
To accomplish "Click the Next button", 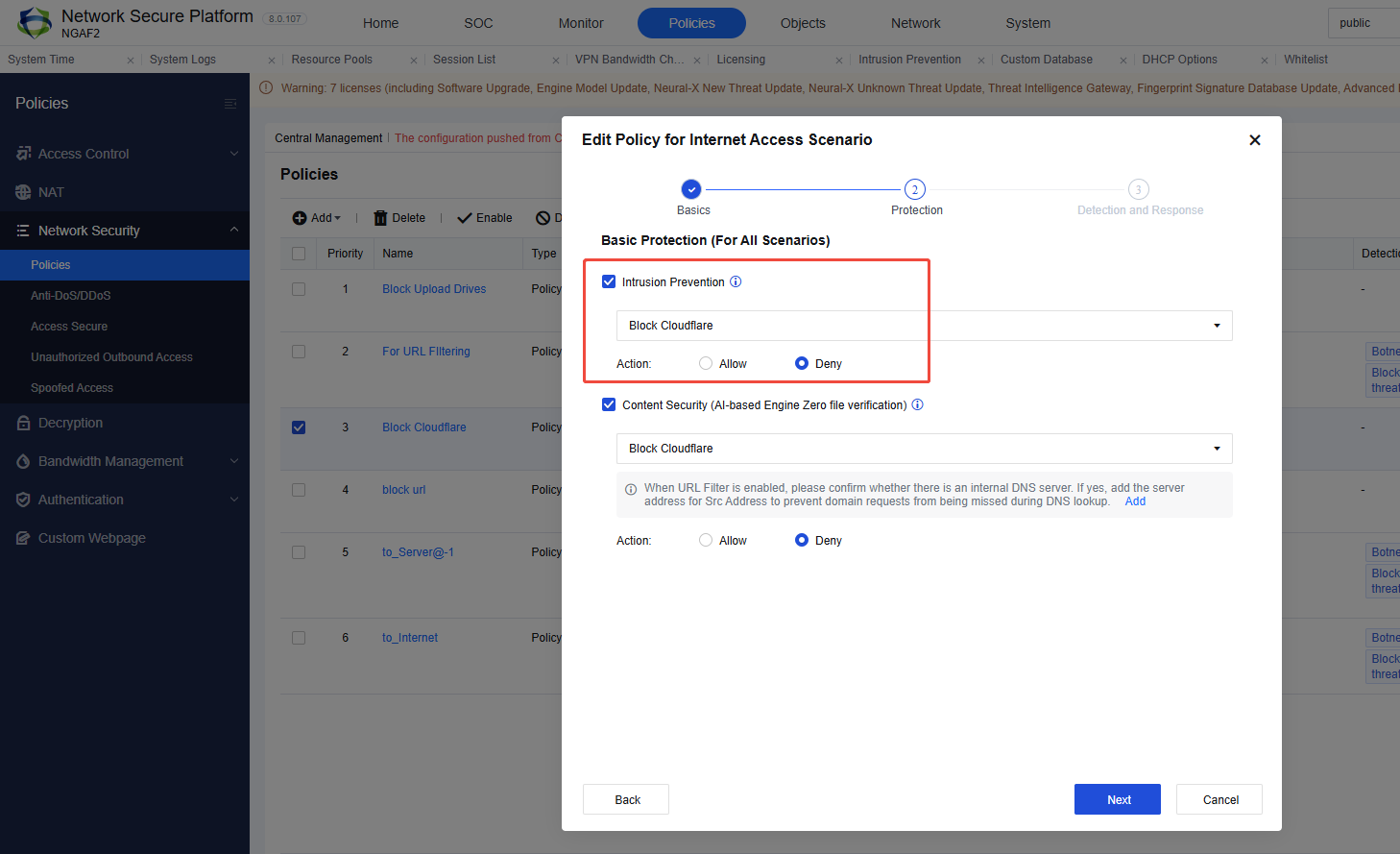I will (1118, 799).
